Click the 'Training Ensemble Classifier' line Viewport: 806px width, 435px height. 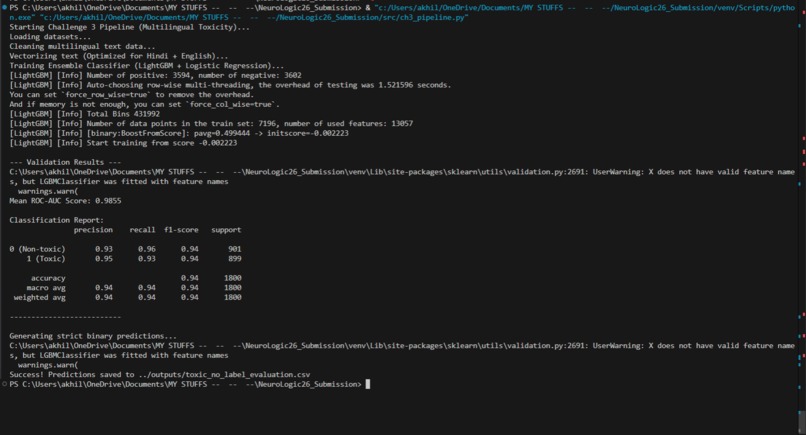pyautogui.click(x=146, y=66)
